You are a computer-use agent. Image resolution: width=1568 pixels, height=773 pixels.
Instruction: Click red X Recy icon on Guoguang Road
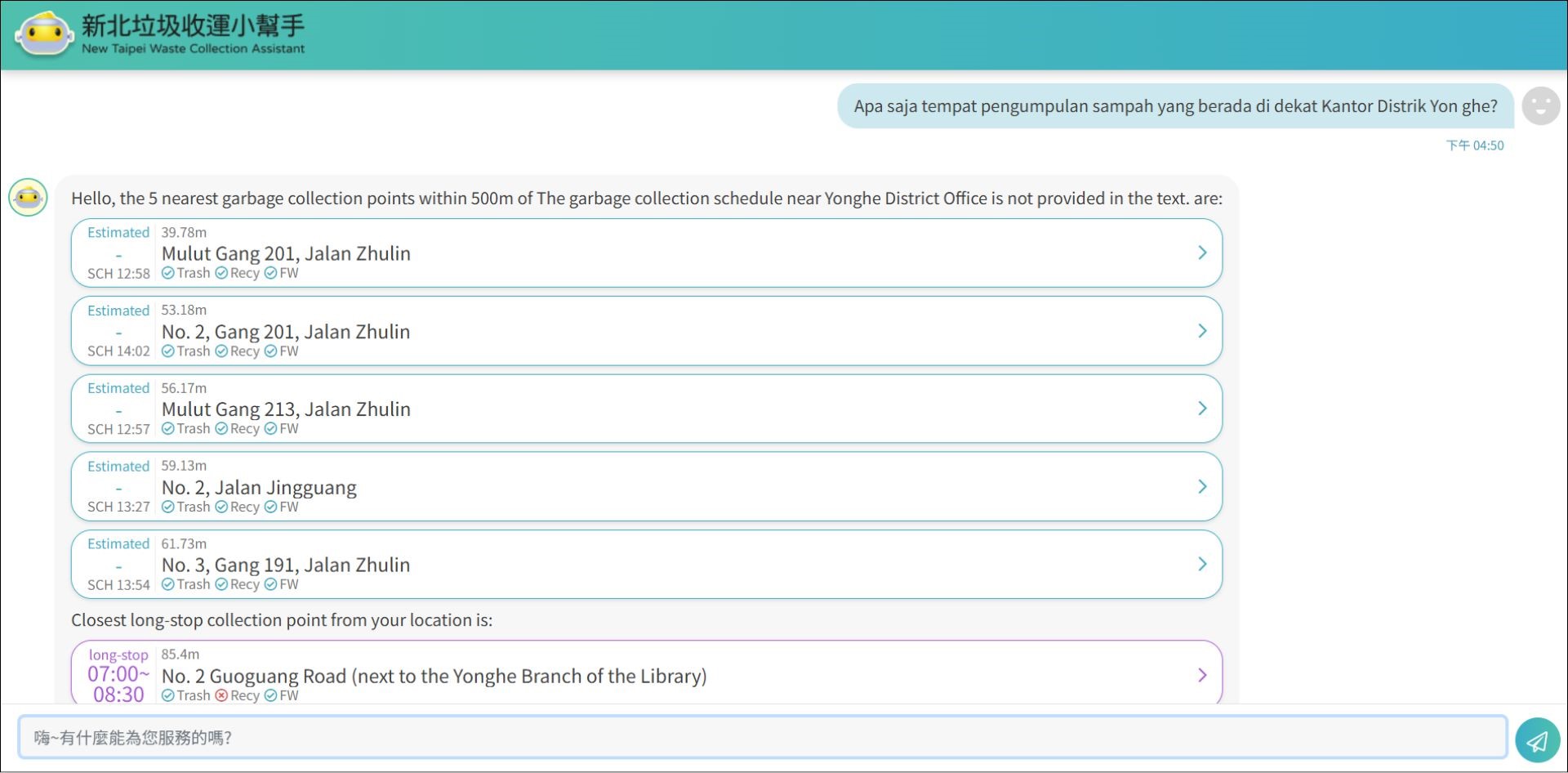(221, 695)
